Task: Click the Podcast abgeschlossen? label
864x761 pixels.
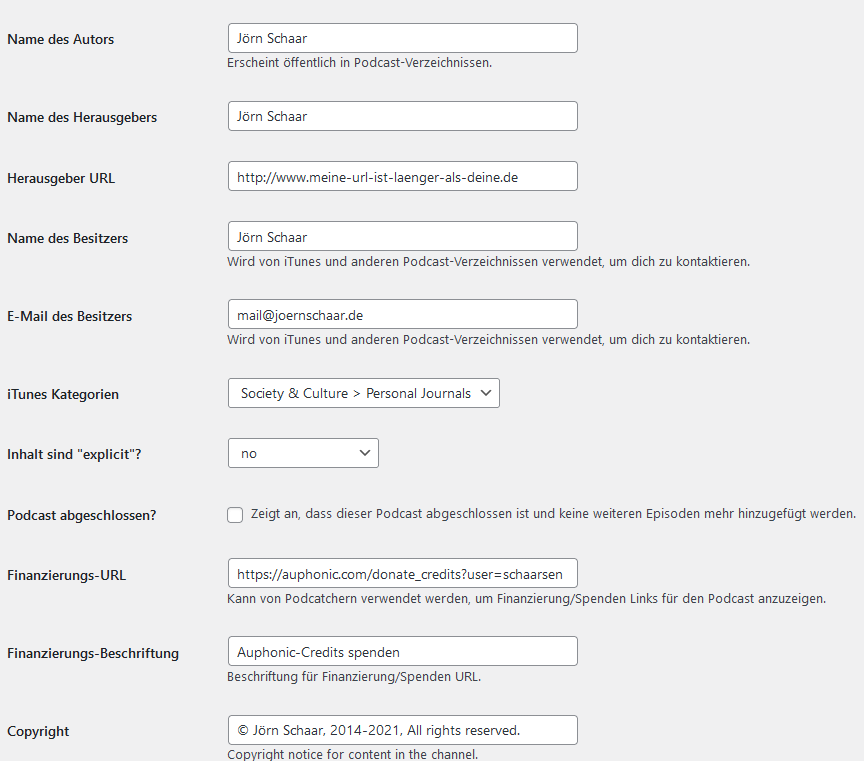Action: [82, 515]
